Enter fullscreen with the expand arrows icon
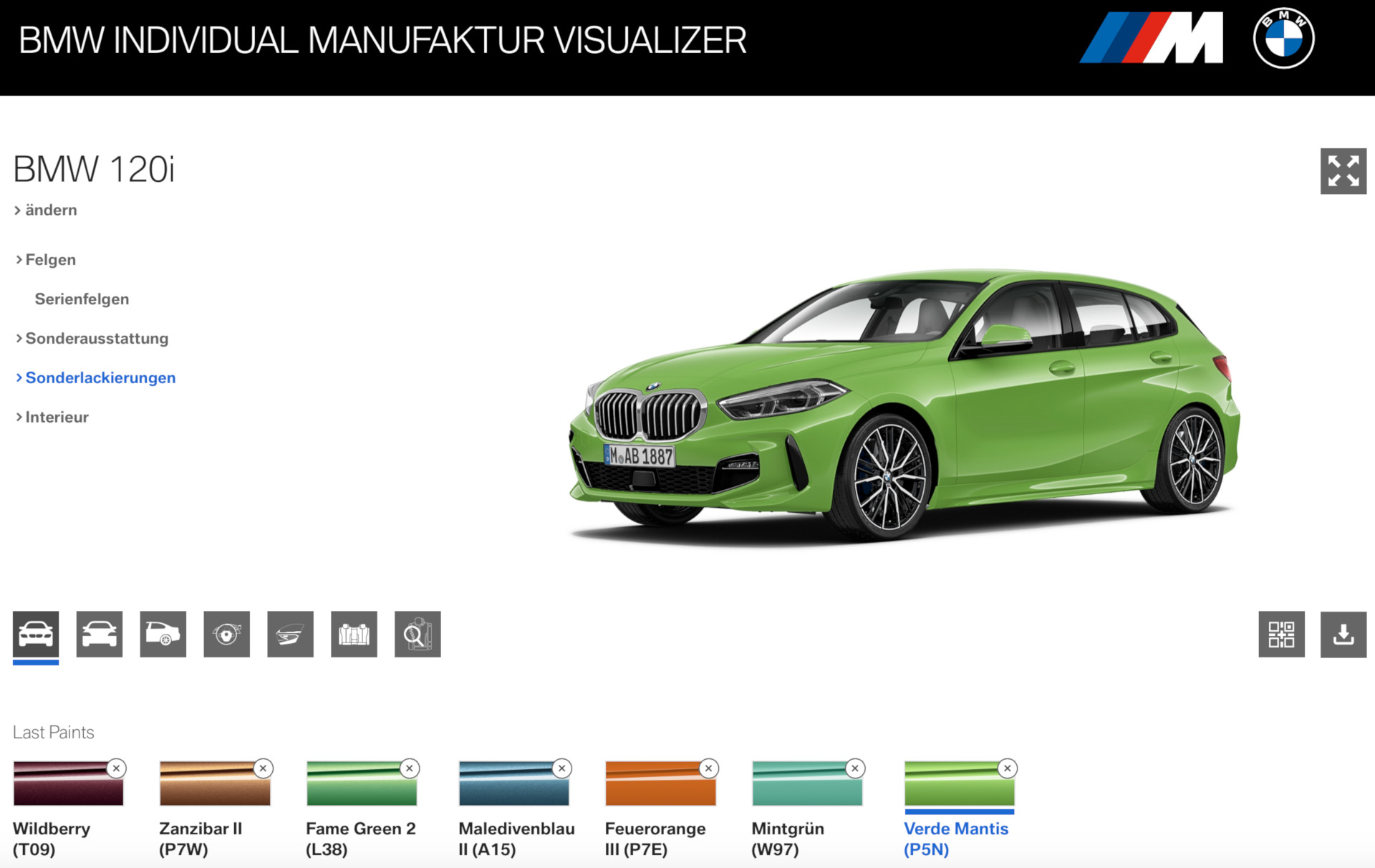Screen dimensions: 1375x868 coord(1343,171)
